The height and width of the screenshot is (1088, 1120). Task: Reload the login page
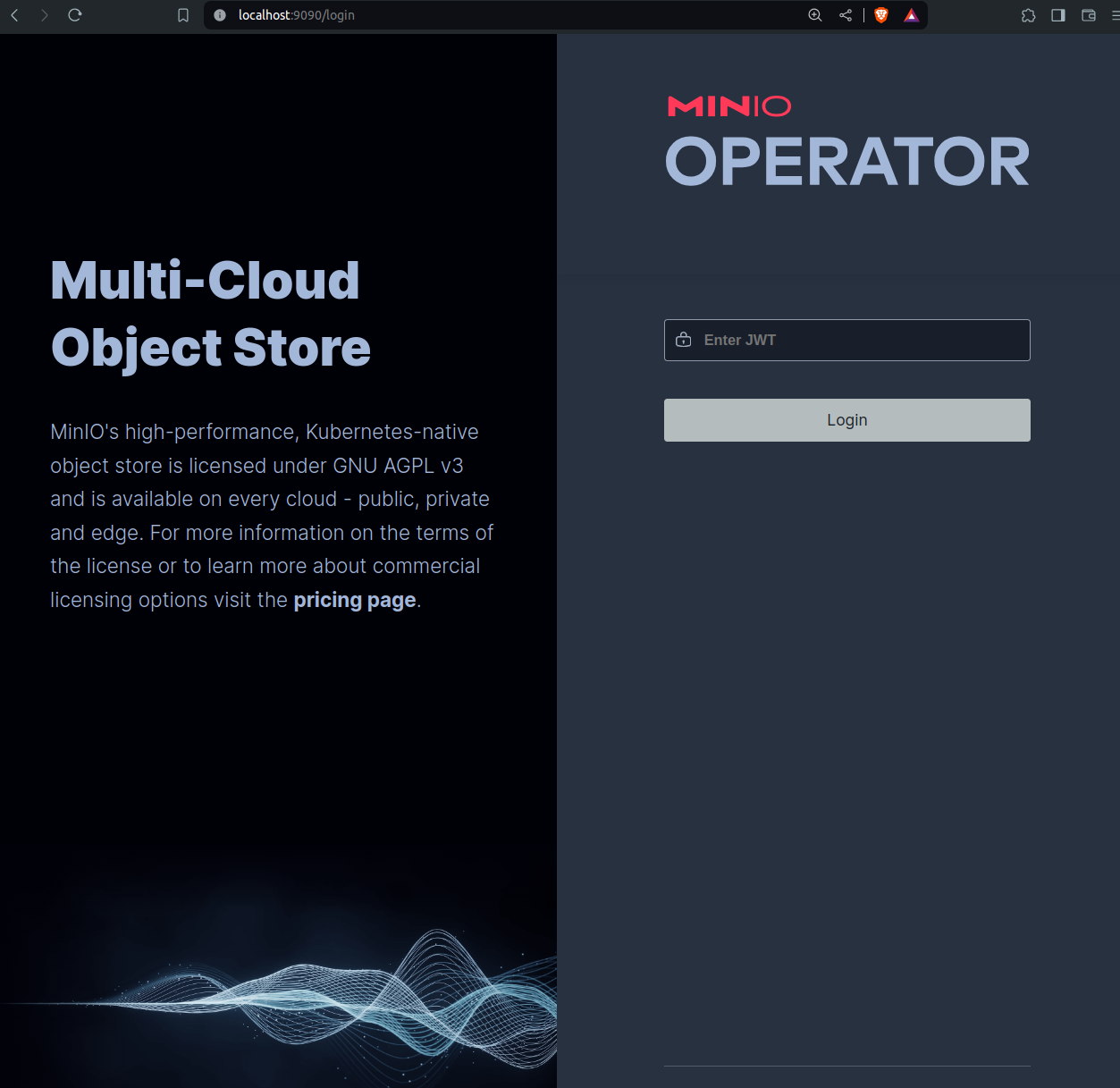[75, 15]
